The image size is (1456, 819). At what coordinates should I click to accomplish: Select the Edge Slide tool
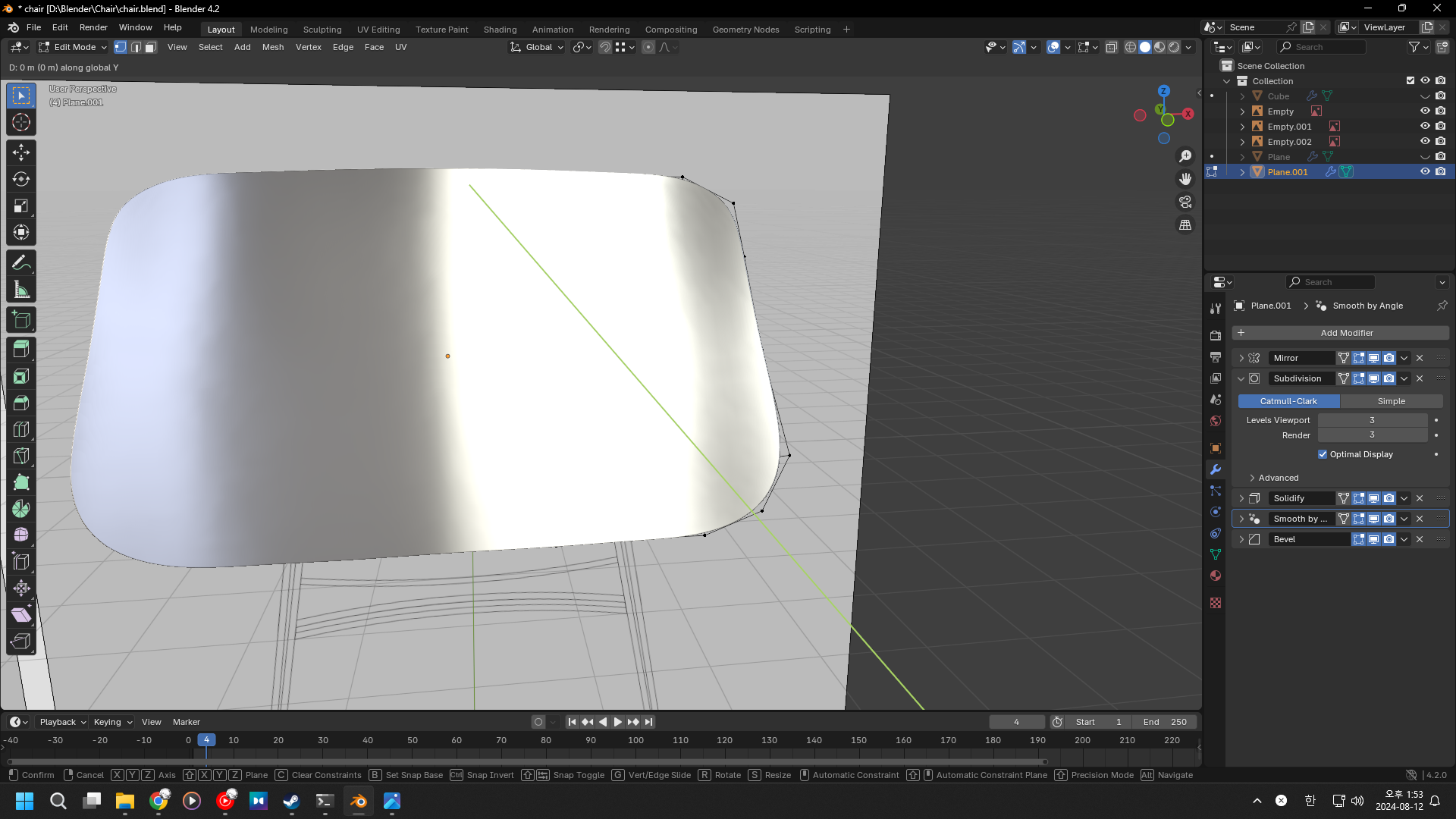[21, 562]
